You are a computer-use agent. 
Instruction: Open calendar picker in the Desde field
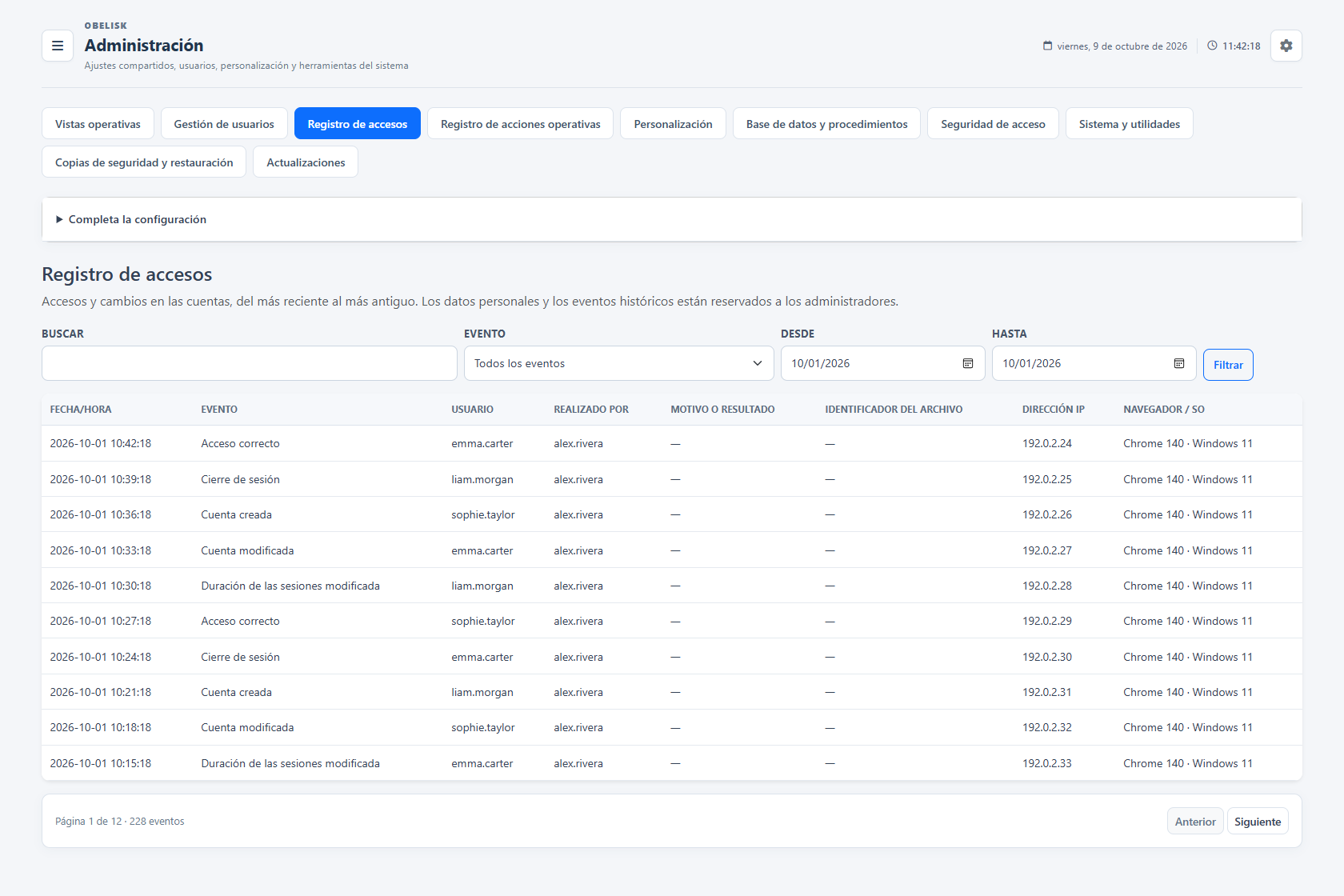(968, 363)
